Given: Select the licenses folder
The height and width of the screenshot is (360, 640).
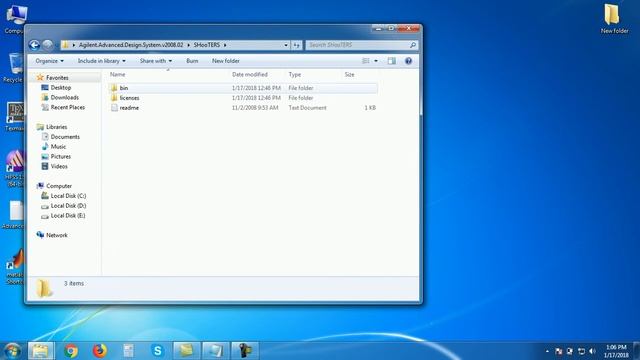Looking at the screenshot, I should 243,98.
